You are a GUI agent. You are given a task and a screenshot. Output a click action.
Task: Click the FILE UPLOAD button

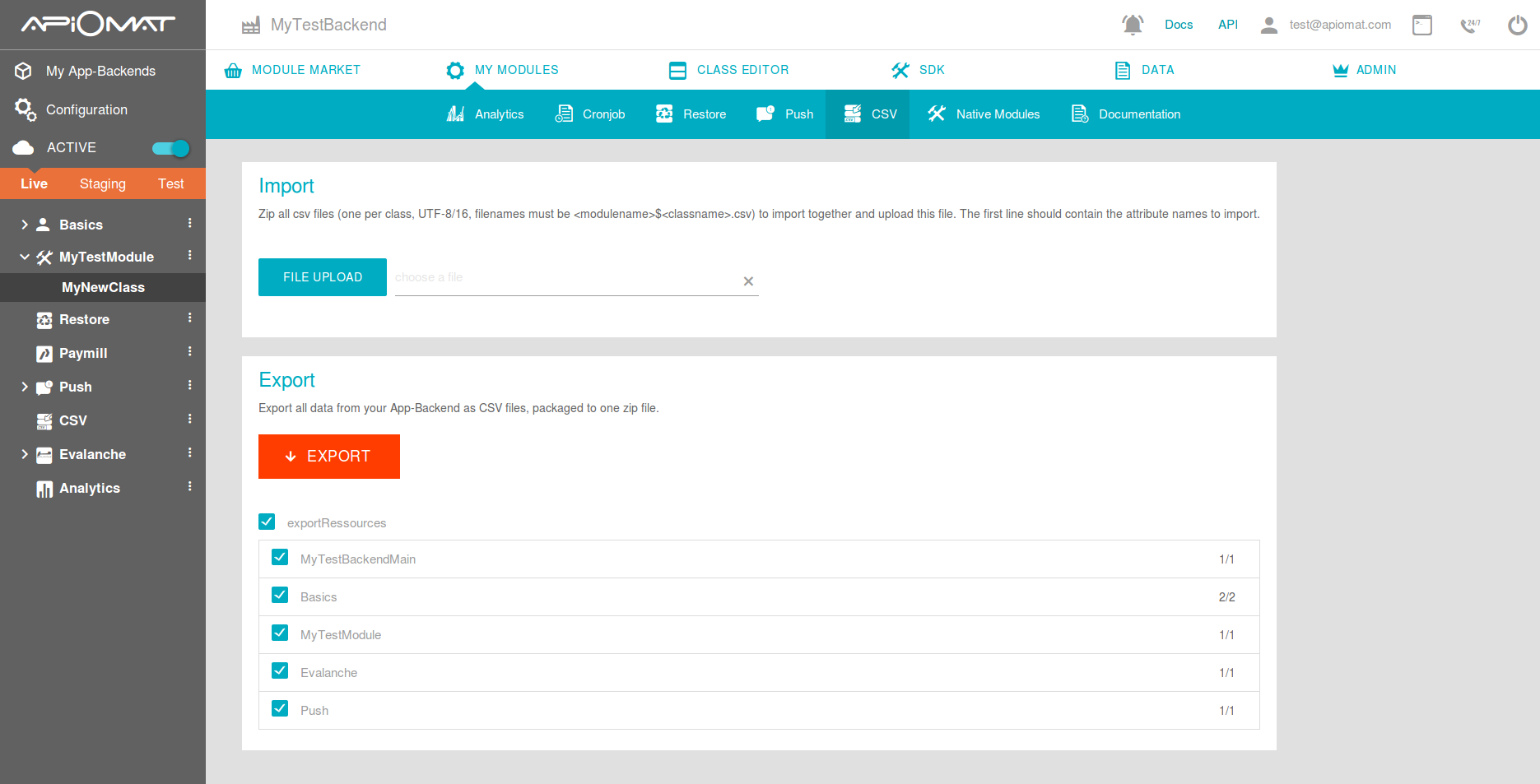[x=323, y=277]
